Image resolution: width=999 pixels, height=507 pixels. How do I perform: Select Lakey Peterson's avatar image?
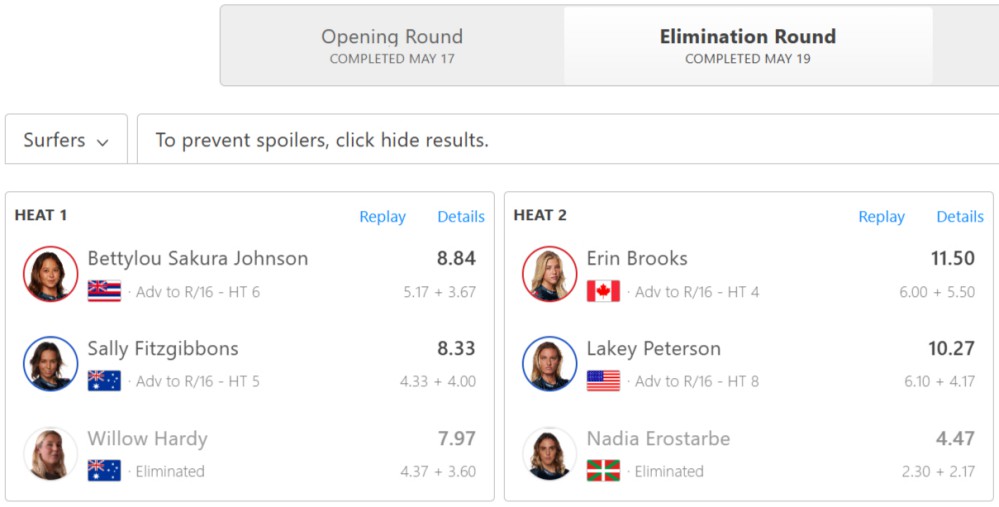coord(549,363)
